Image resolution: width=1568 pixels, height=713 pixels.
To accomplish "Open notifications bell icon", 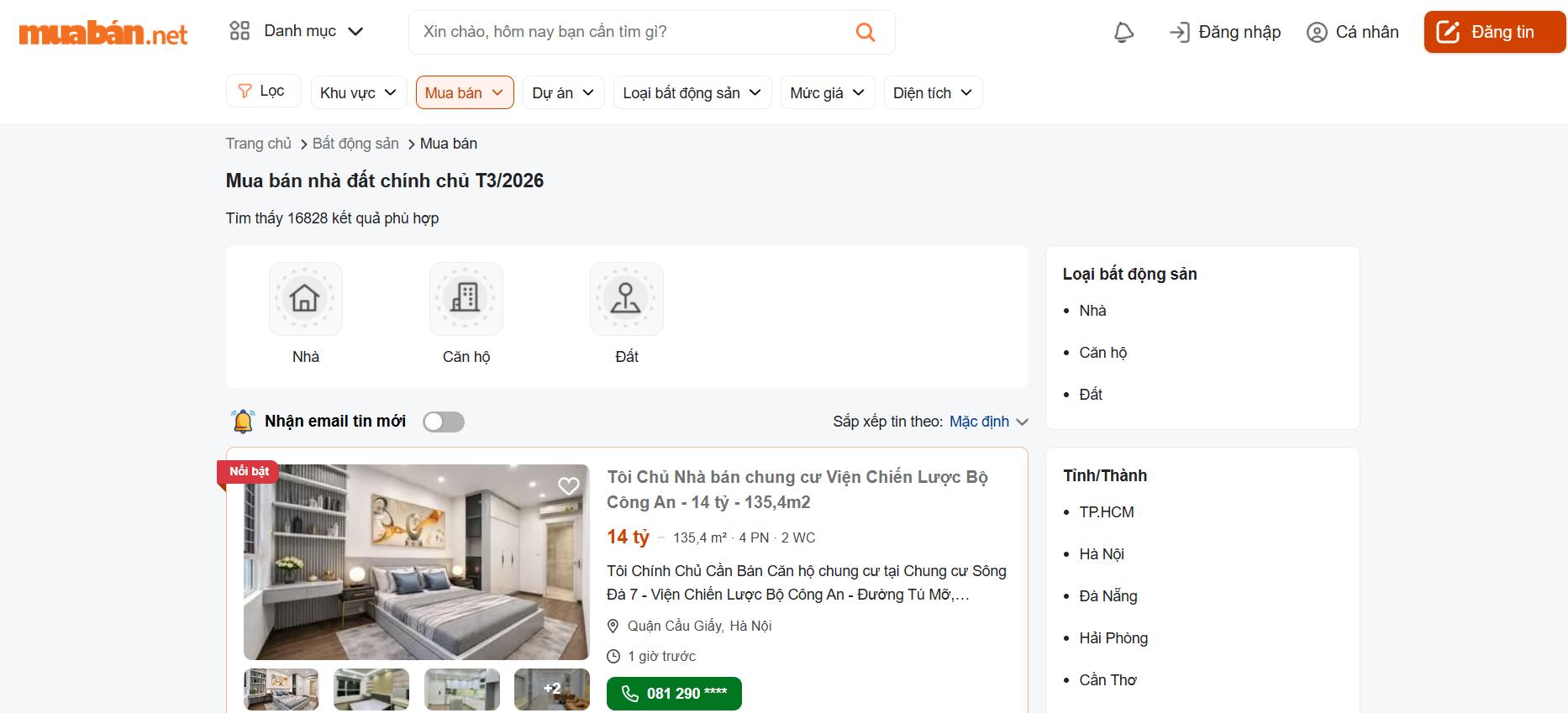I will coord(1123,32).
